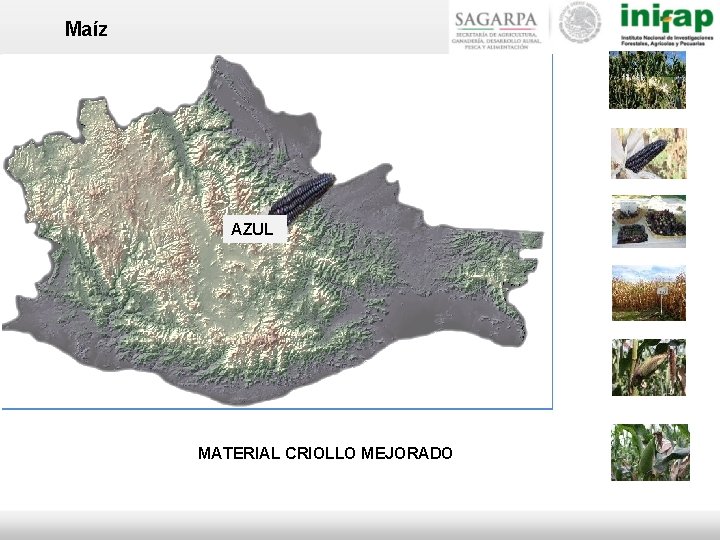
Task: Click the Mexican coat of arms seal
Action: pyautogui.click(x=580, y=23)
